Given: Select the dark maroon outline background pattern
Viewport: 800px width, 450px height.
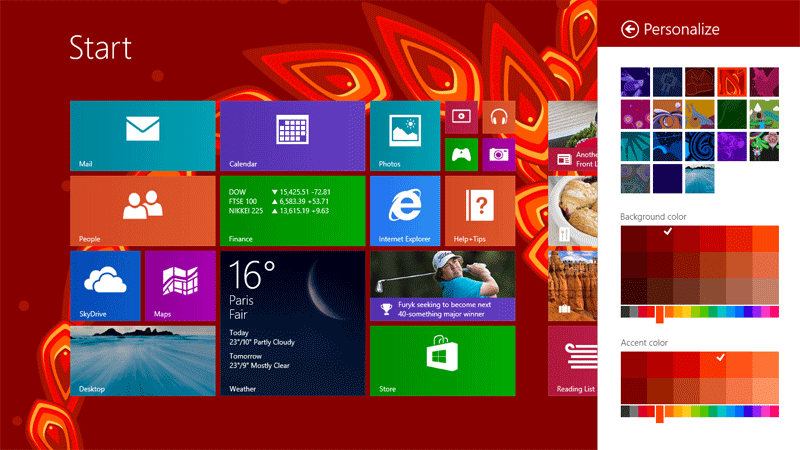Looking at the screenshot, I should pyautogui.click(x=699, y=82).
